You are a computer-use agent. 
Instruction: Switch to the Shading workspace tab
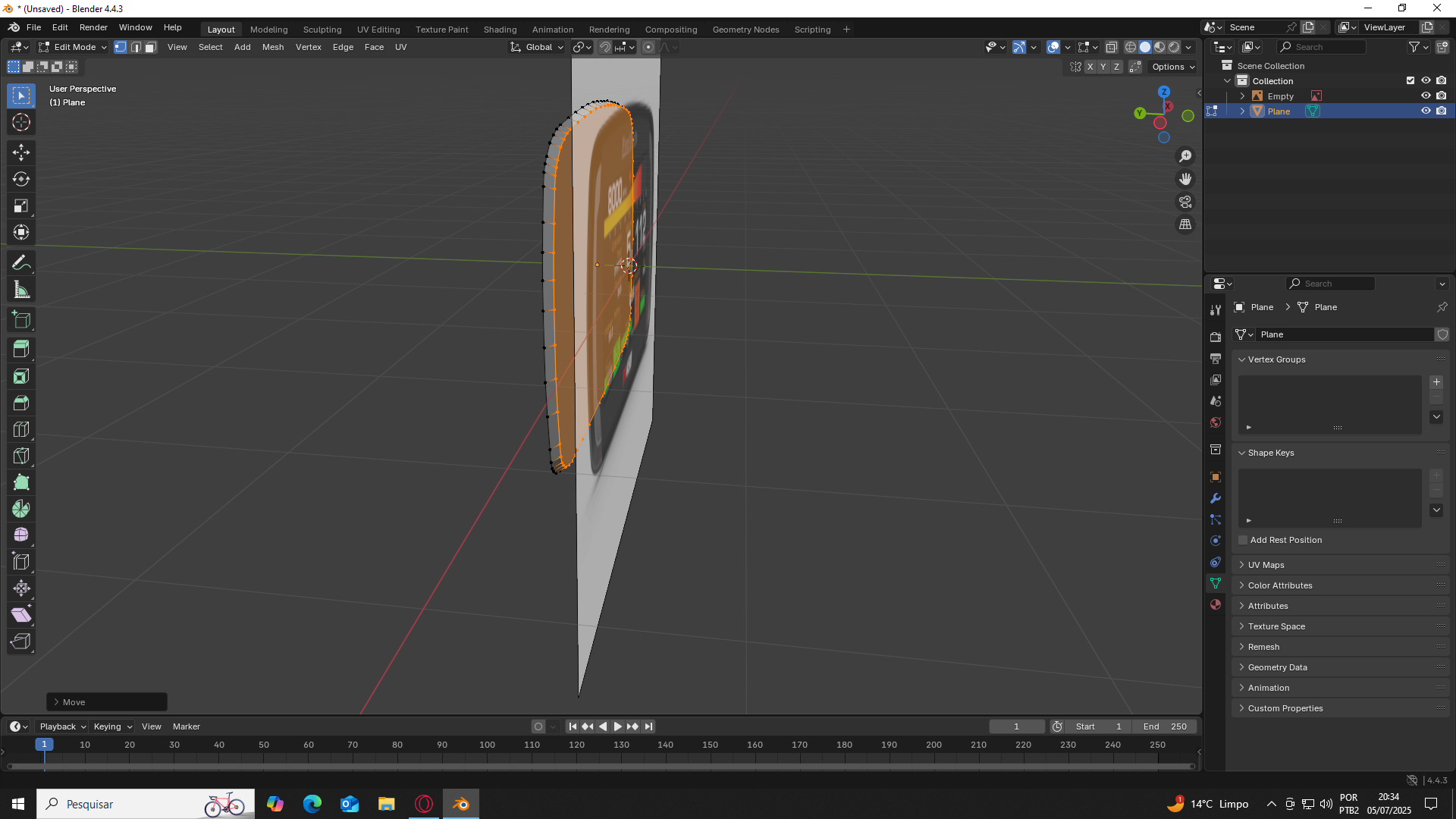[x=500, y=30]
